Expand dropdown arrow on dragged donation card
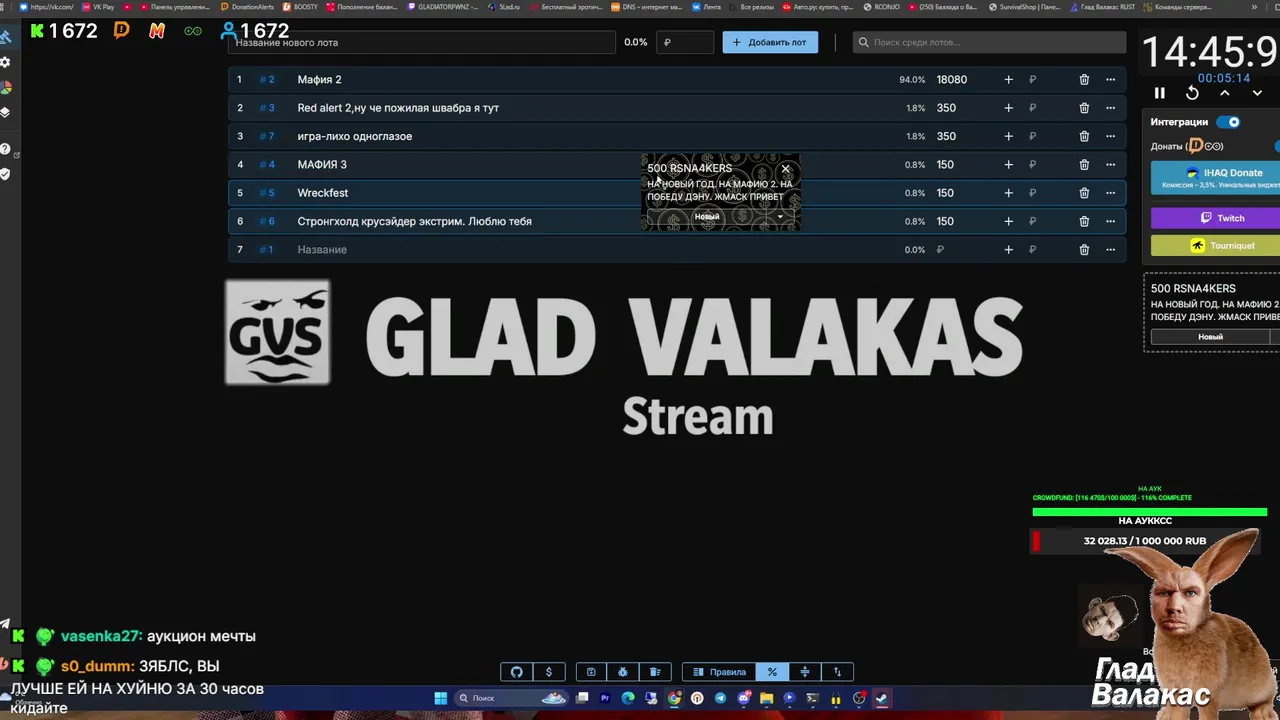 click(780, 217)
